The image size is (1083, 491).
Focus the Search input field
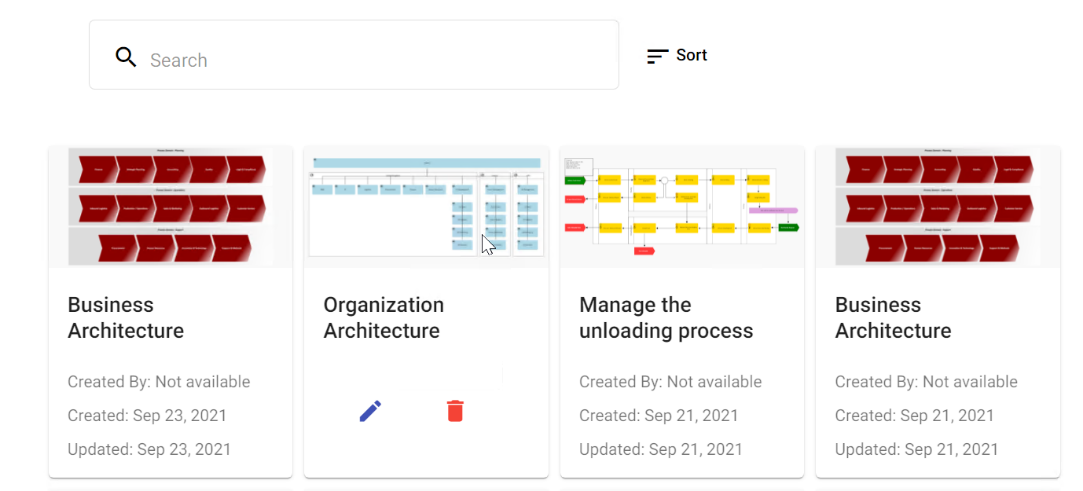pos(370,60)
